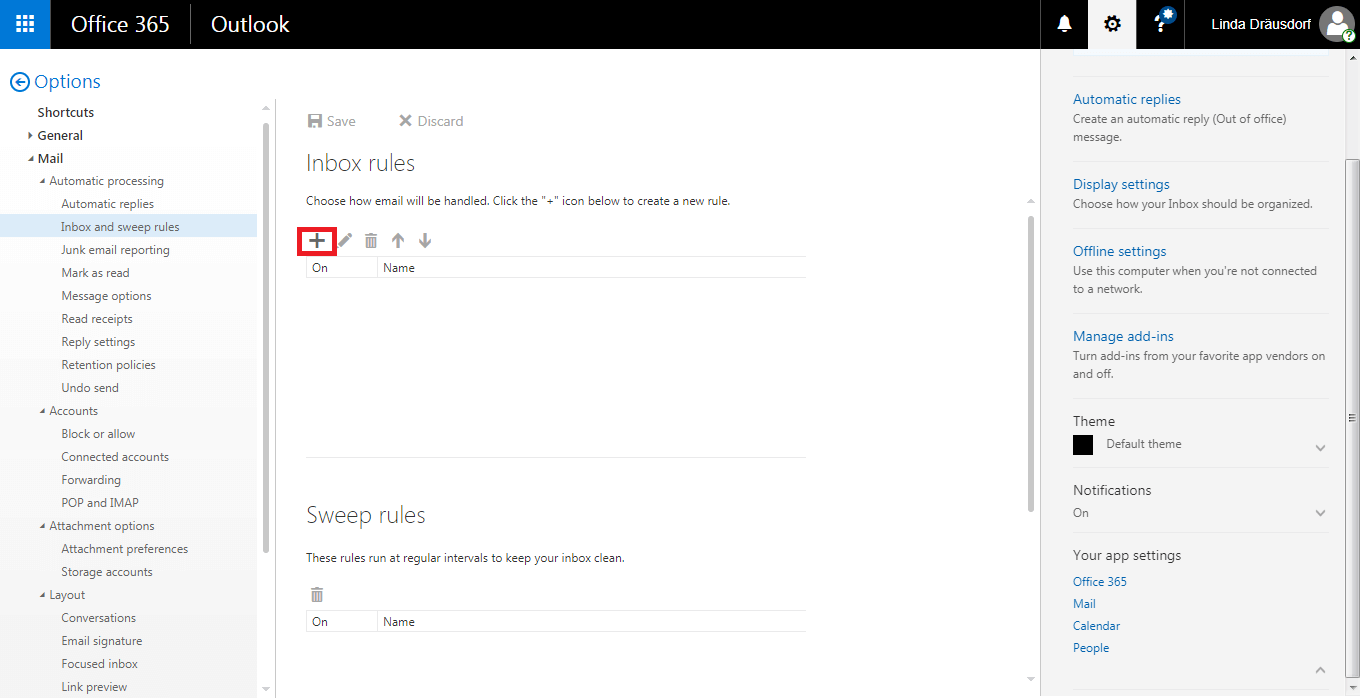This screenshot has width=1360, height=698.
Task: Open the Automatic replies link
Action: pyautogui.click(x=1126, y=98)
